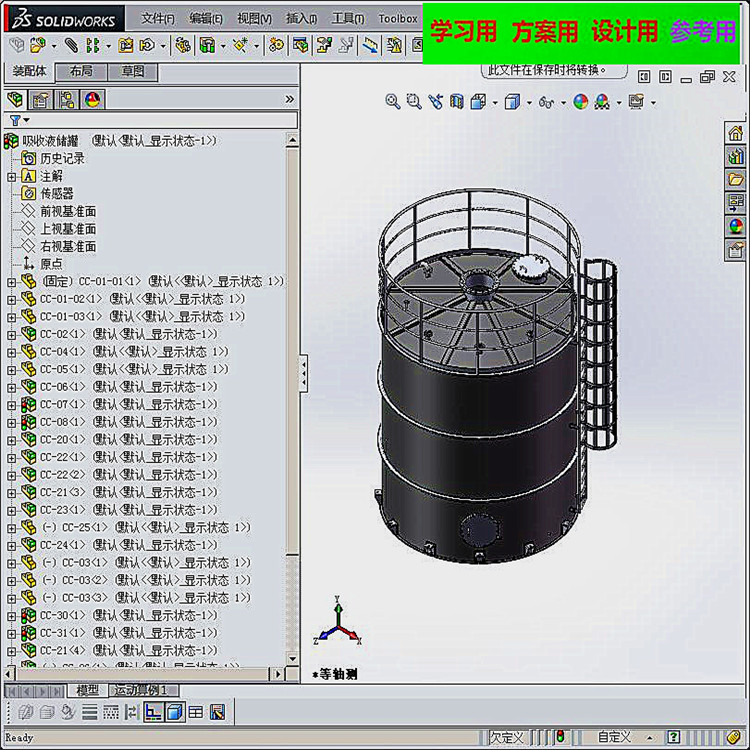750x750 pixels.
Task: Click the Apply Scene icon
Action: click(x=603, y=101)
